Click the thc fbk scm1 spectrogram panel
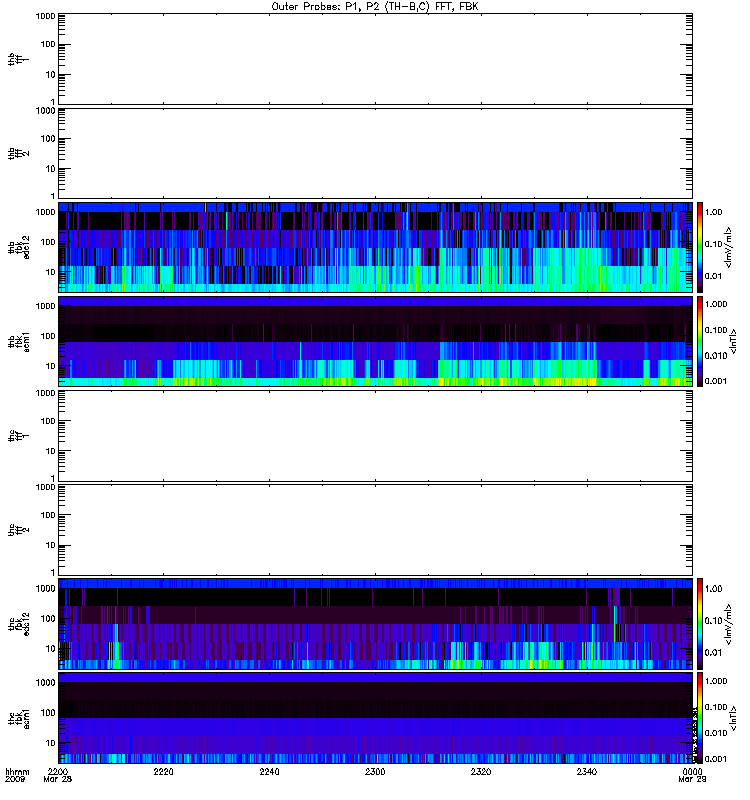750x800 pixels. point(376,718)
